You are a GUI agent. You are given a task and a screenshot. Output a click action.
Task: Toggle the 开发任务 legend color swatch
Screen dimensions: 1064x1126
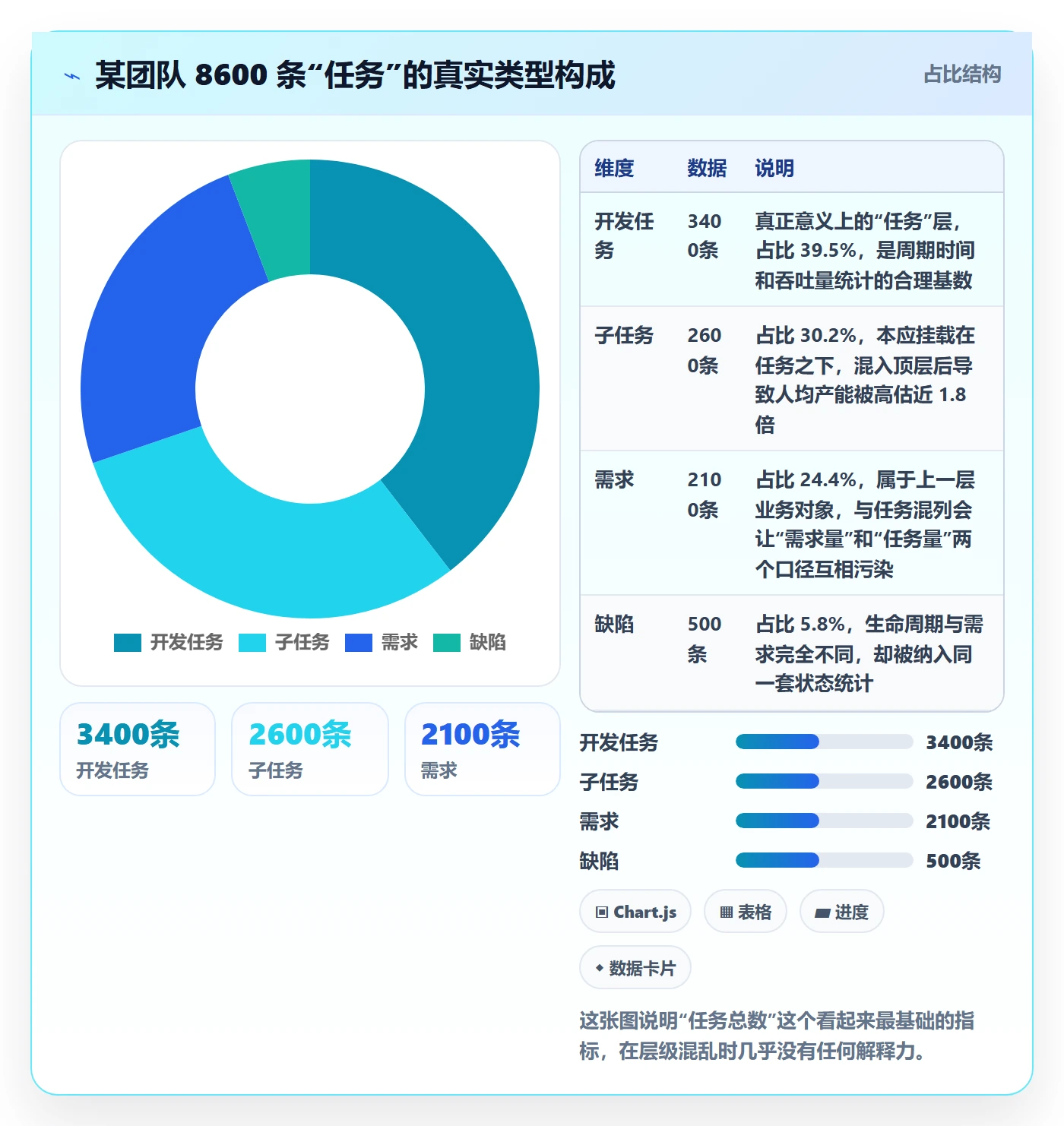pos(128,643)
